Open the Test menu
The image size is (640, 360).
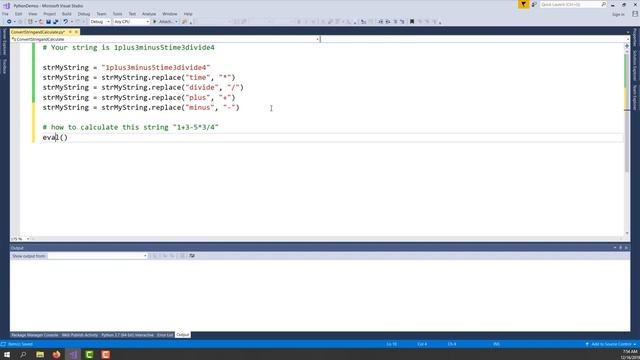click(x=132, y=14)
